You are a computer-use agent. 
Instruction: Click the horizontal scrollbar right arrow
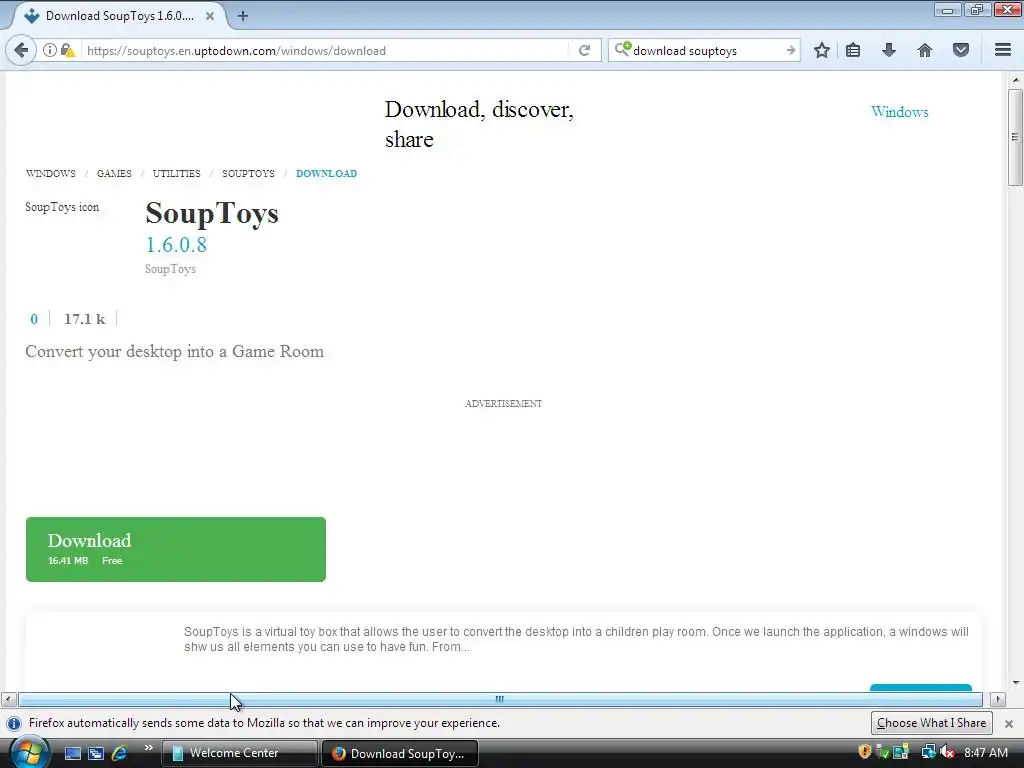pos(997,699)
